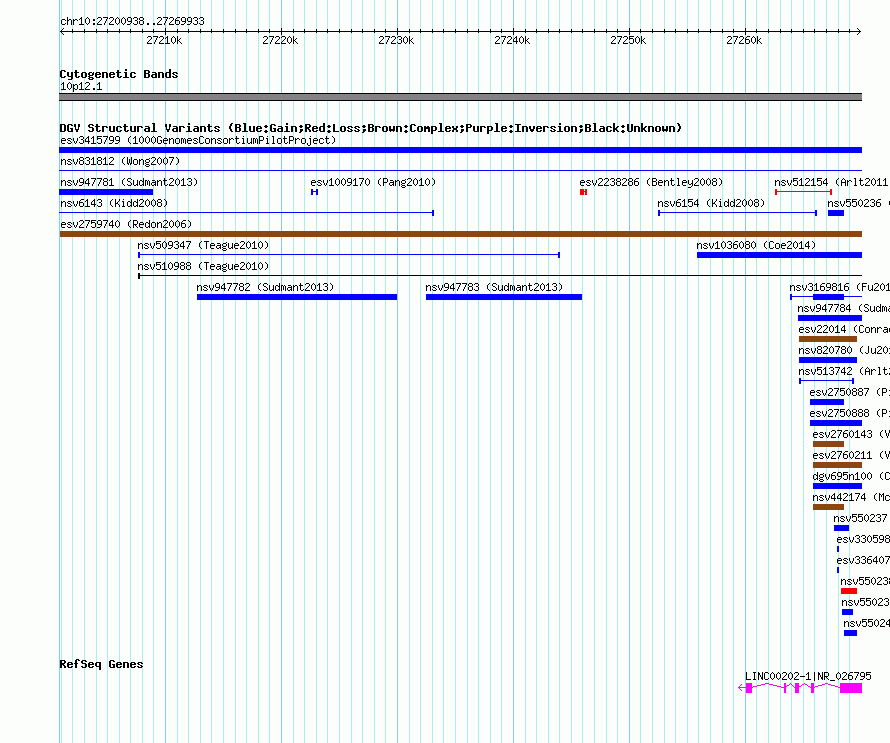Screen dimensions: 890x743
Task: Click the 27220k ruler position
Action: click(280, 40)
